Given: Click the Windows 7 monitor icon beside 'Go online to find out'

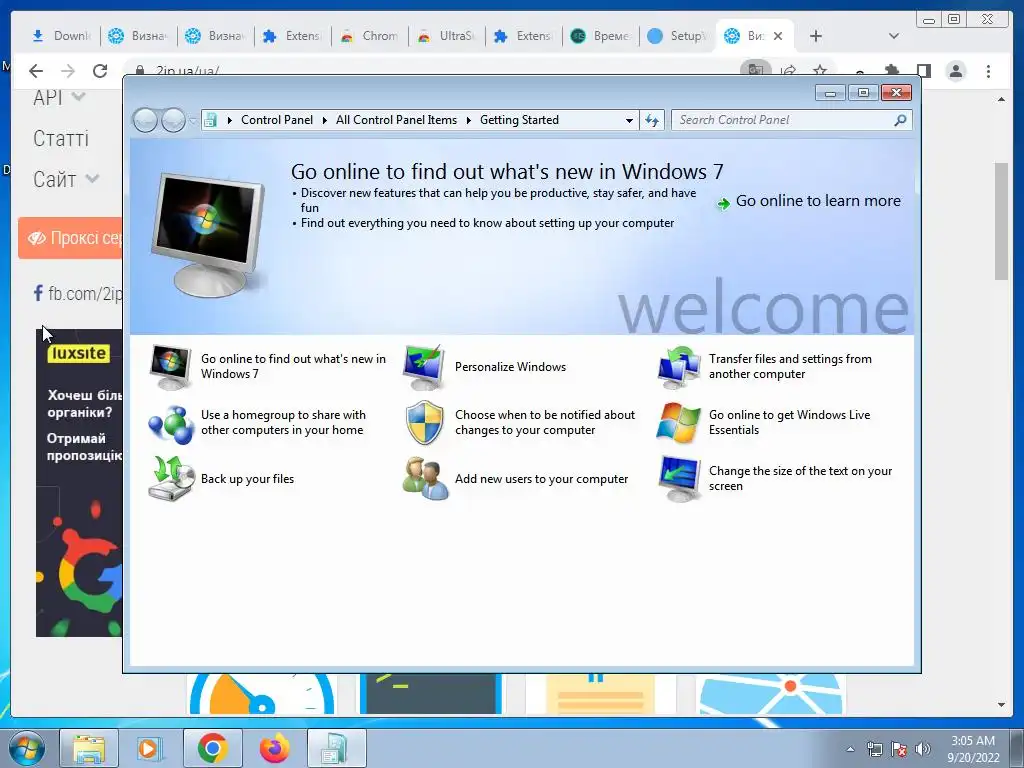Looking at the screenshot, I should [170, 367].
